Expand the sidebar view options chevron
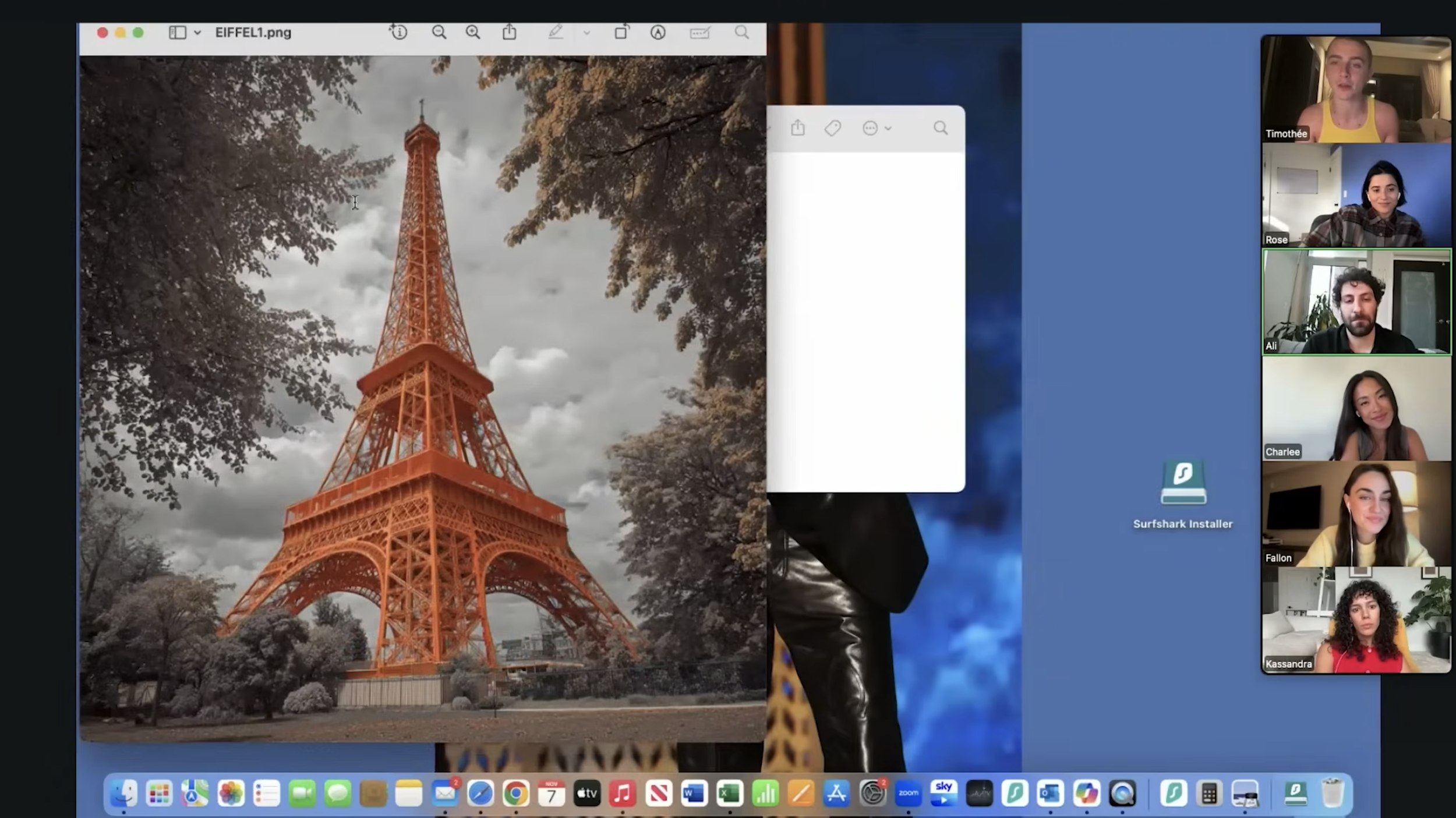 click(197, 33)
